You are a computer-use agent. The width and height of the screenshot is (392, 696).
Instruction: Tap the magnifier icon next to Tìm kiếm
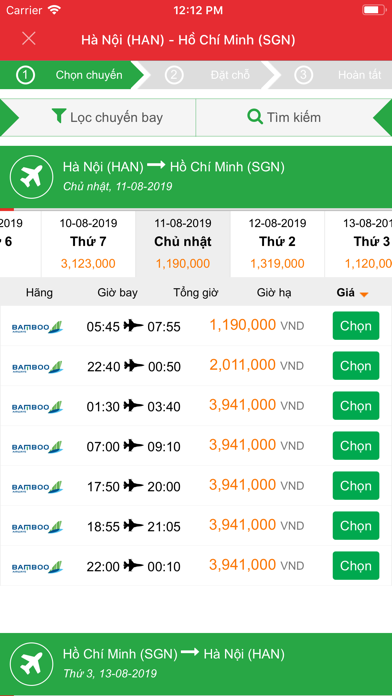coord(255,117)
